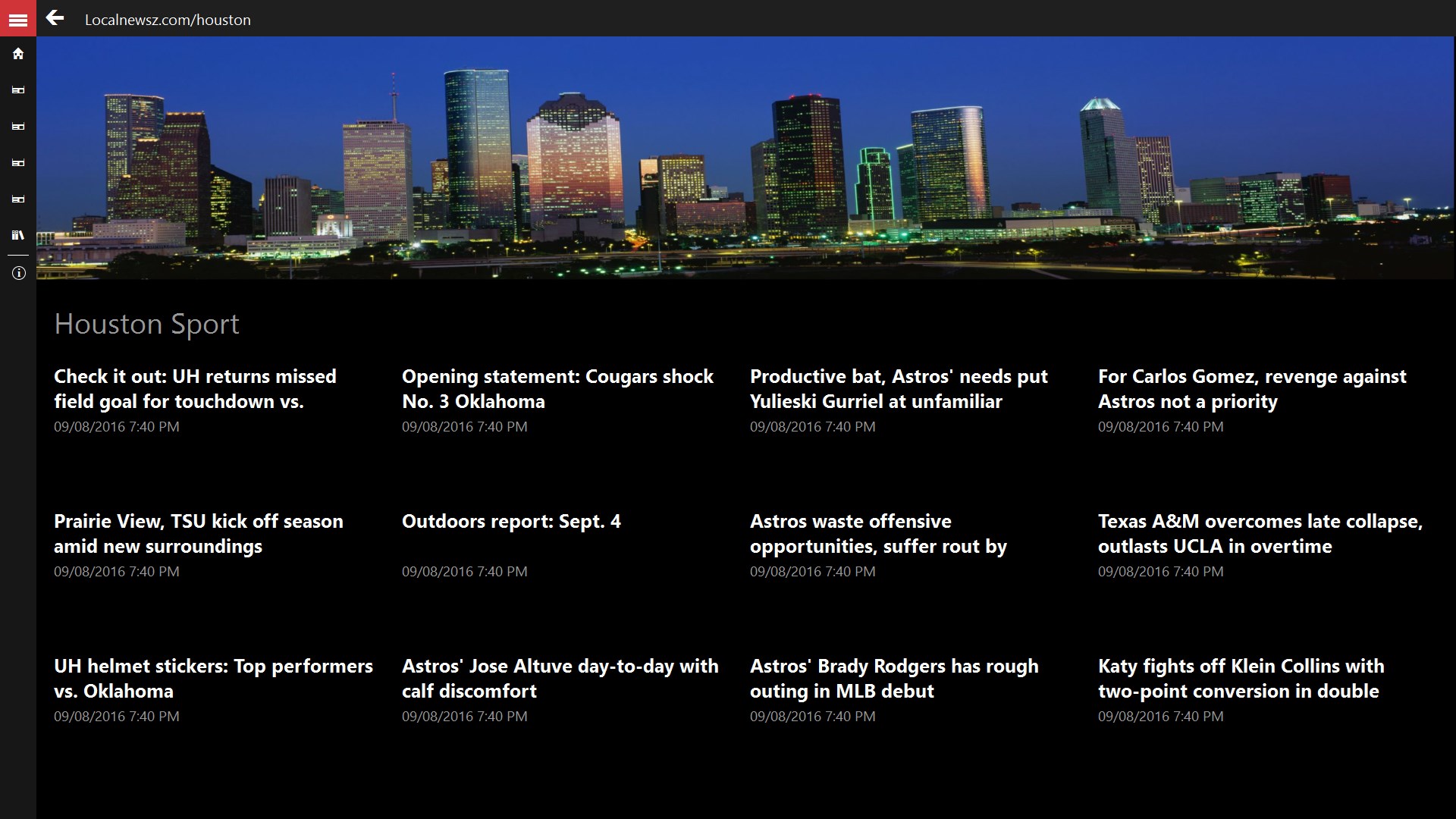1456x819 pixels.
Task: Read 'Cougars shock No. 3 Oklahoma' story
Action: pos(557,388)
